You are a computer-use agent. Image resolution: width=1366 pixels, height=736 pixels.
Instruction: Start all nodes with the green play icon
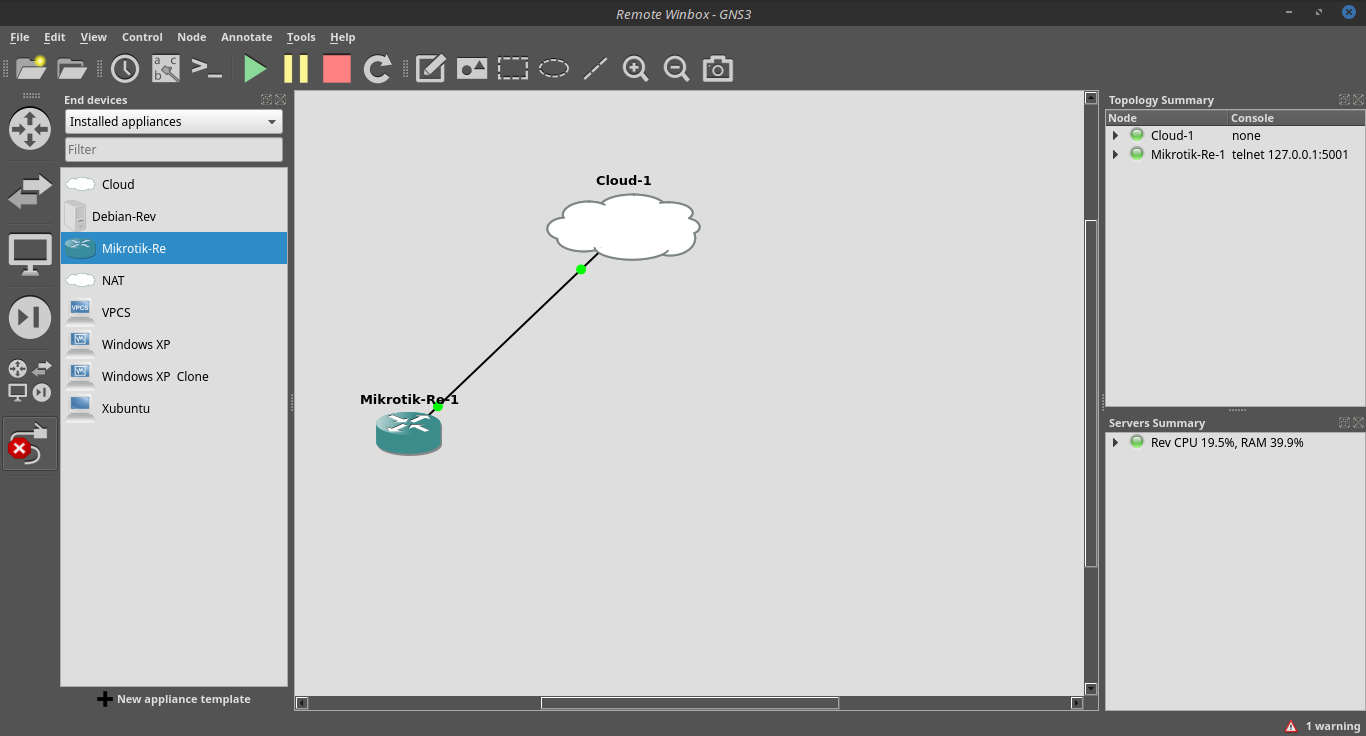tap(255, 68)
